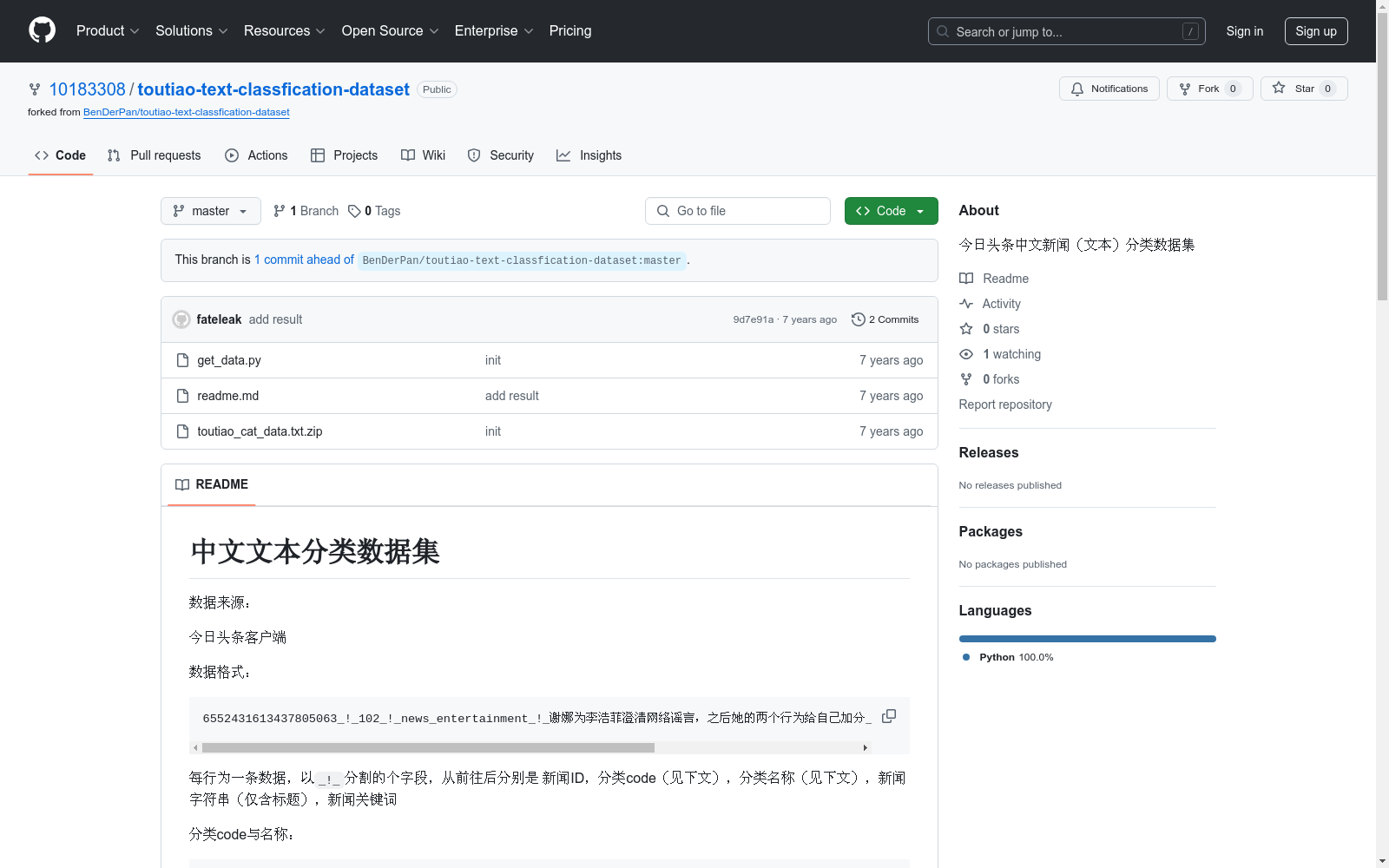This screenshot has width=1389, height=868.
Task: Expand the Solutions menu
Action: point(191,30)
